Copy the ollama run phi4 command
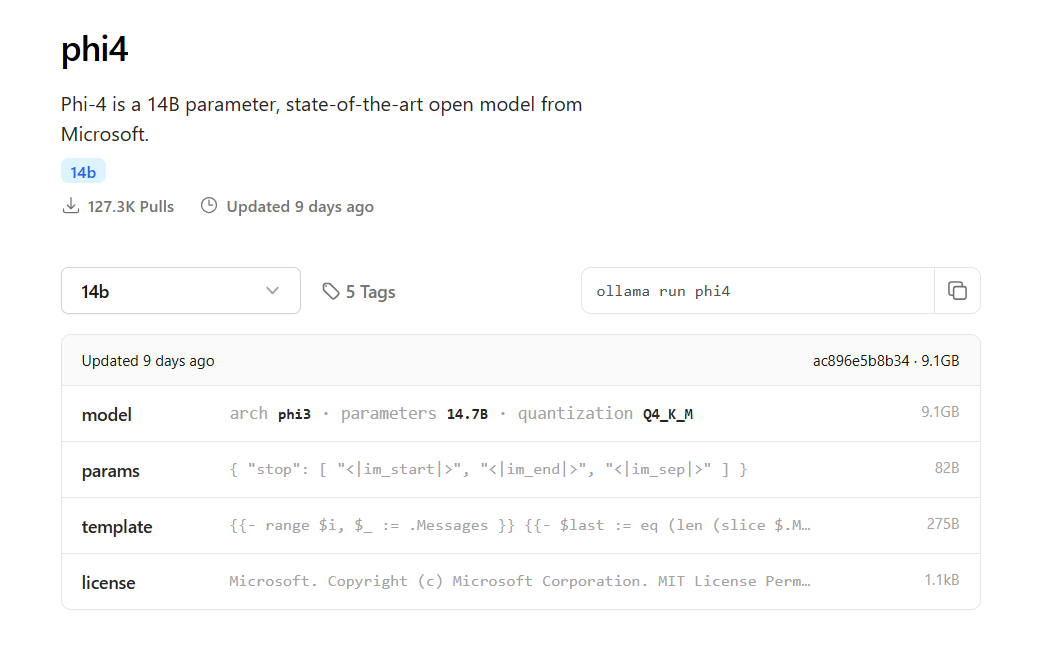Viewport: 1045px width, 654px height. pyautogui.click(x=957, y=291)
